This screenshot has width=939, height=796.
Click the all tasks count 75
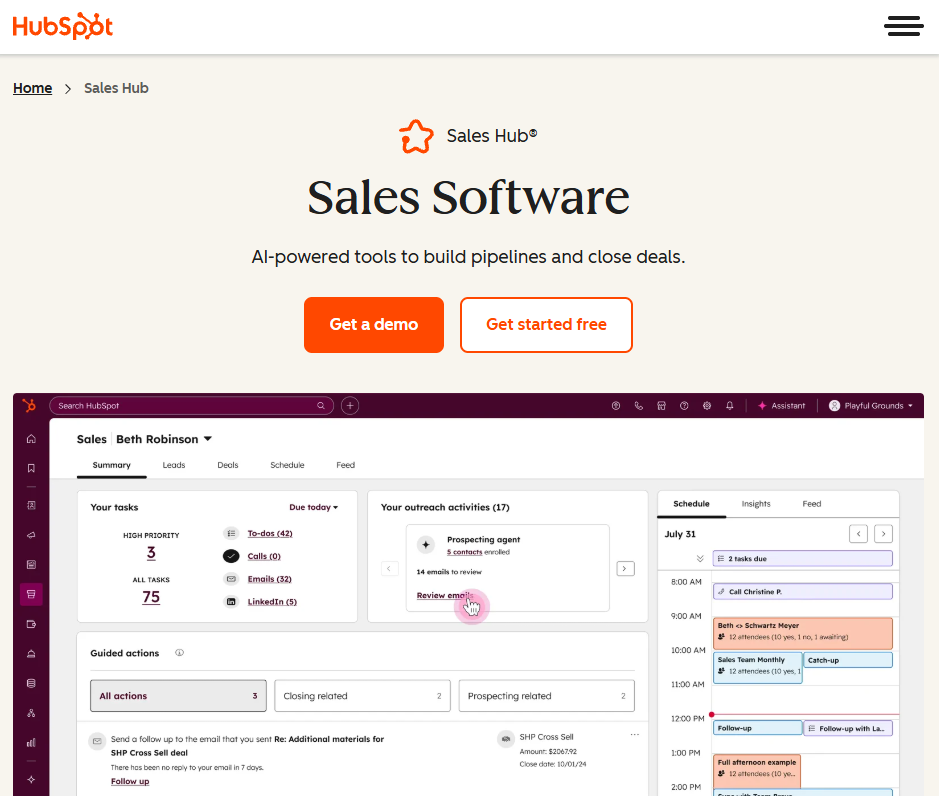151,597
